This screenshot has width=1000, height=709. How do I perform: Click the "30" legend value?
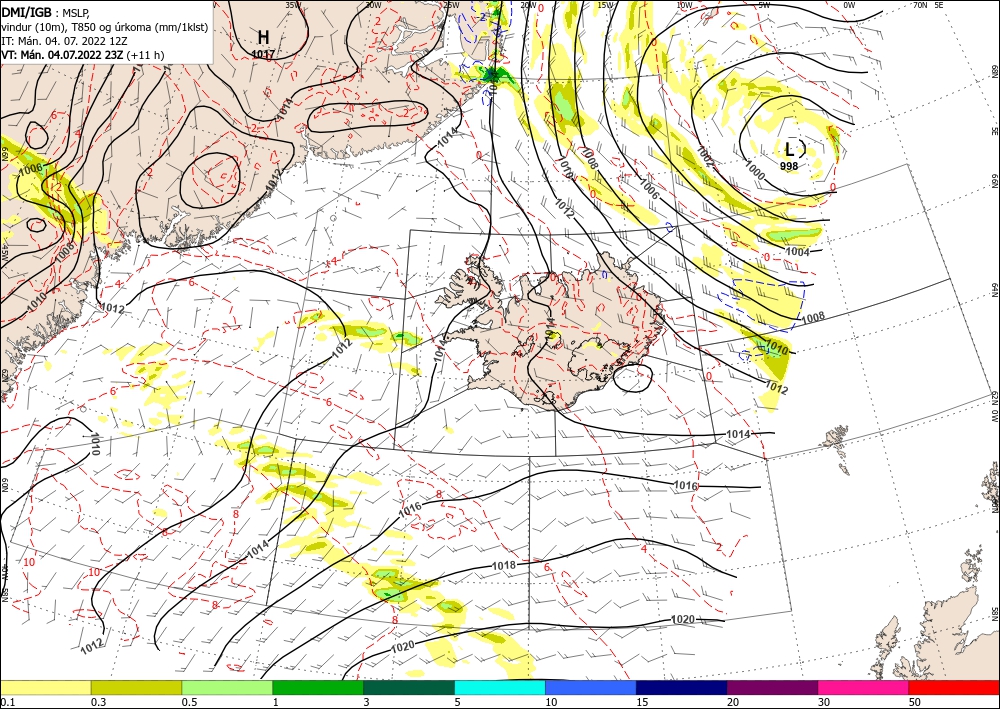coord(824,702)
